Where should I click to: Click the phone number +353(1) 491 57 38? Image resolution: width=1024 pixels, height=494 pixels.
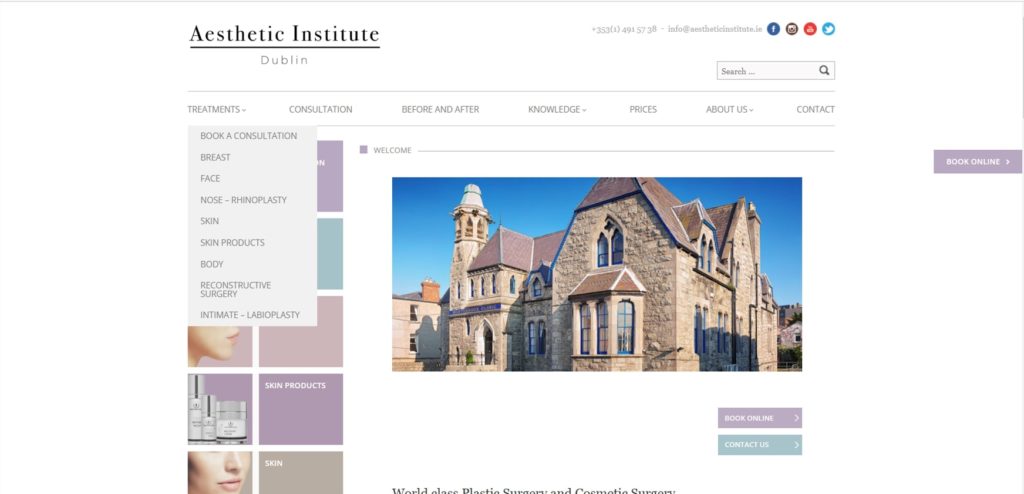coord(624,29)
